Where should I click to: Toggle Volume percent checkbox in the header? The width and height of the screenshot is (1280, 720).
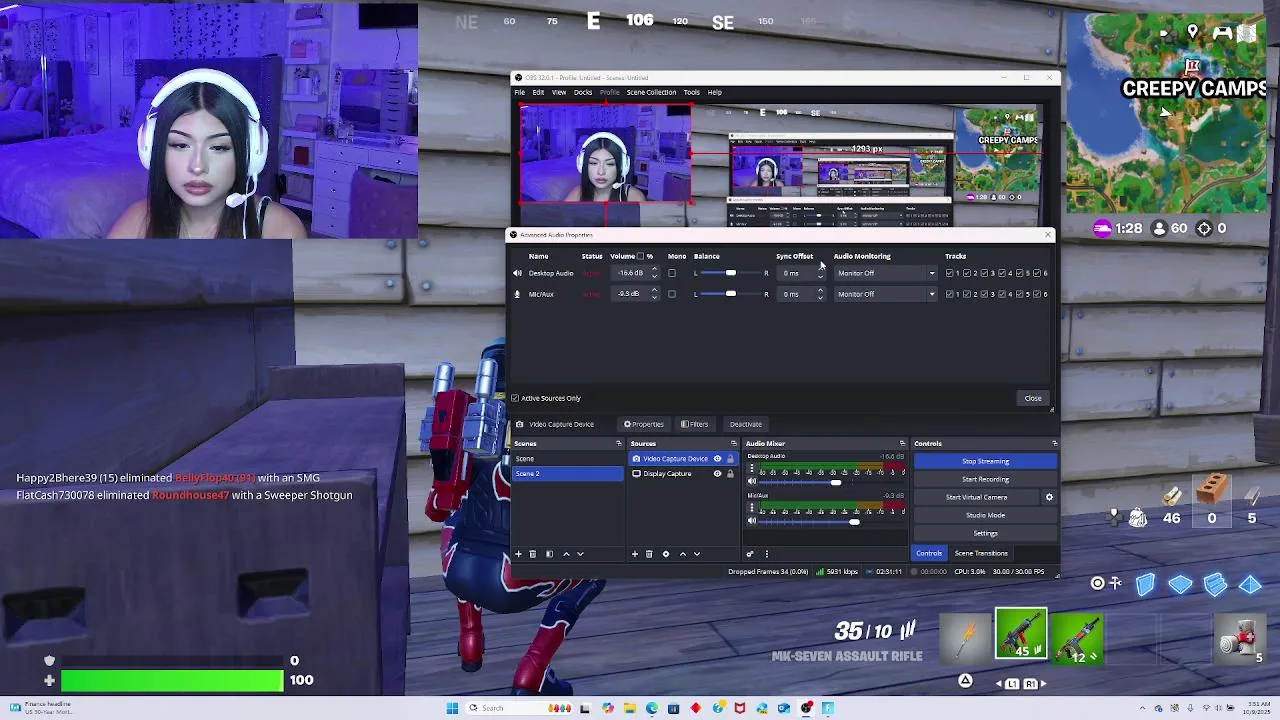(x=641, y=256)
